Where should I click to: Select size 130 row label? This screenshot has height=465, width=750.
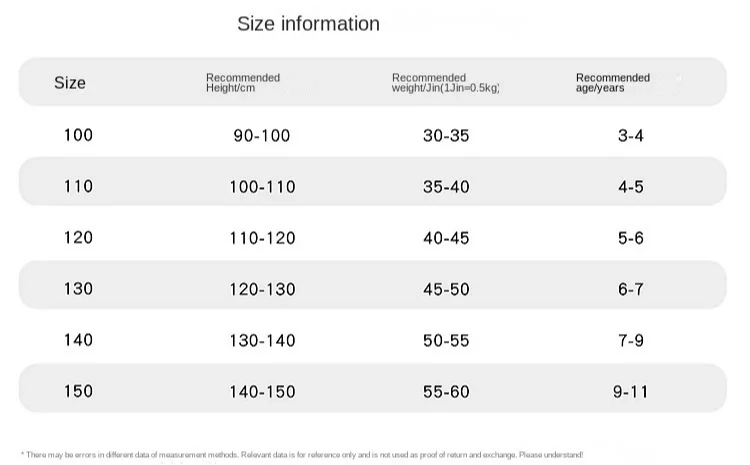(78, 288)
